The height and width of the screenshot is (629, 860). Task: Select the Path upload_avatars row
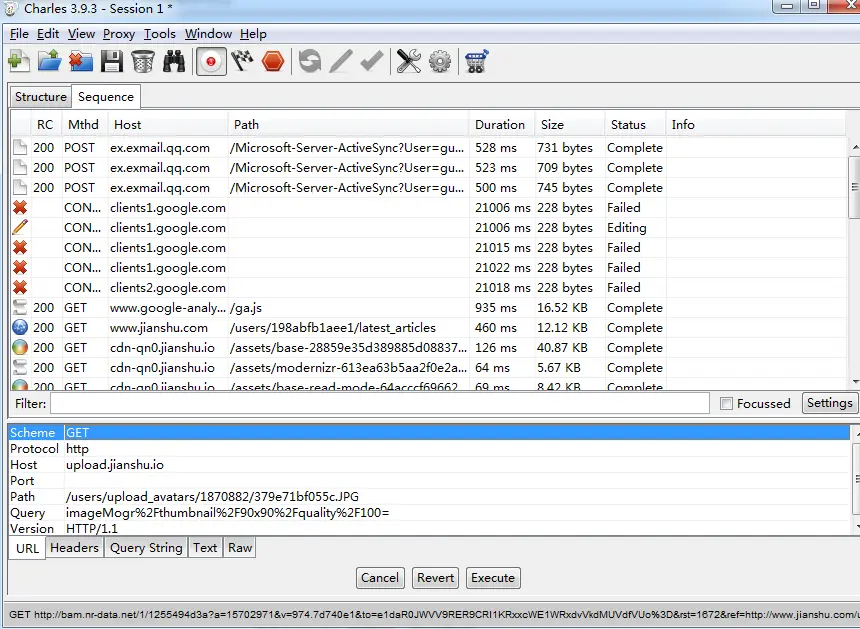point(429,497)
